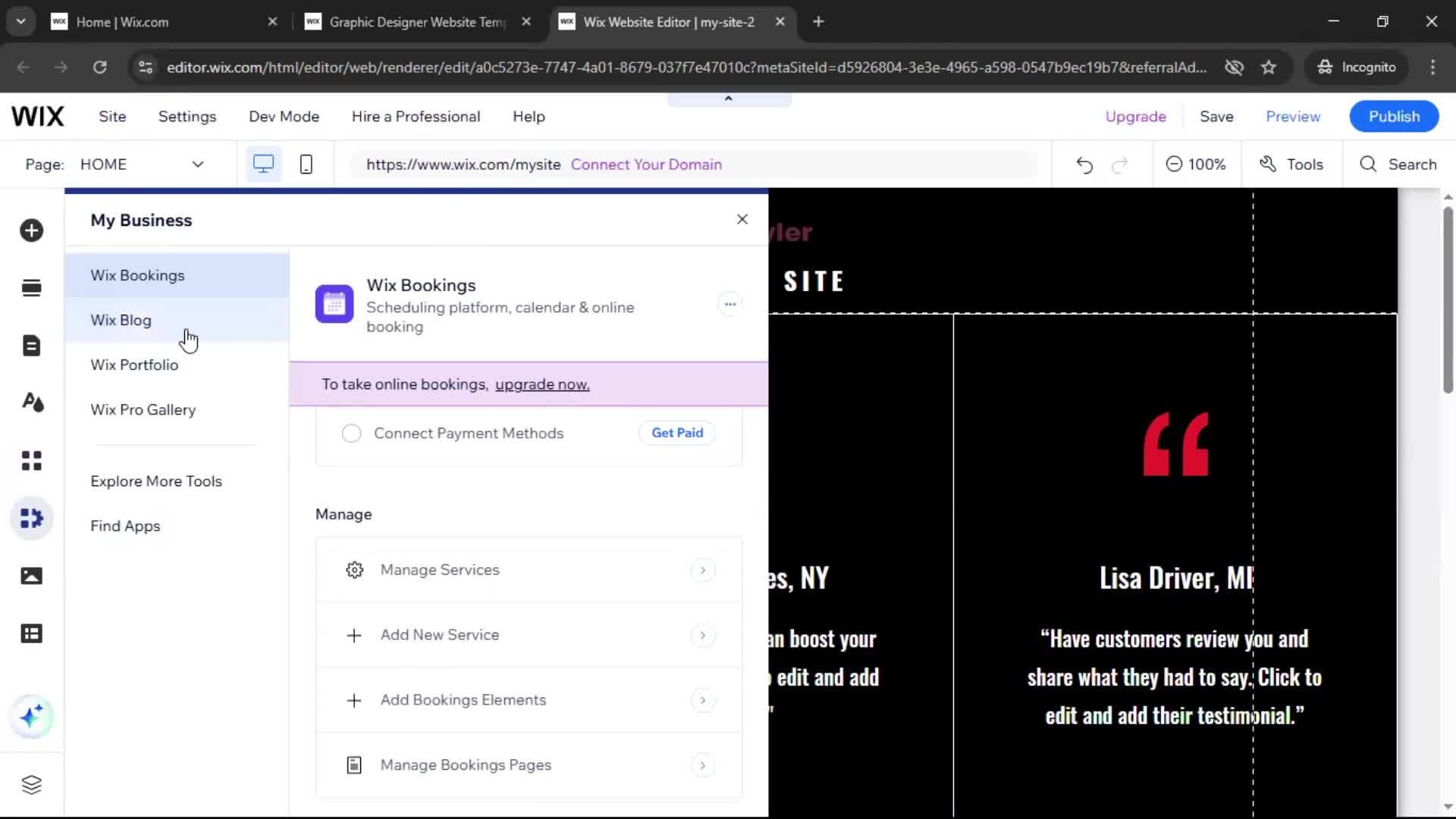Click Get Paid button
Screen dimensions: 1456x819
pos(677,433)
